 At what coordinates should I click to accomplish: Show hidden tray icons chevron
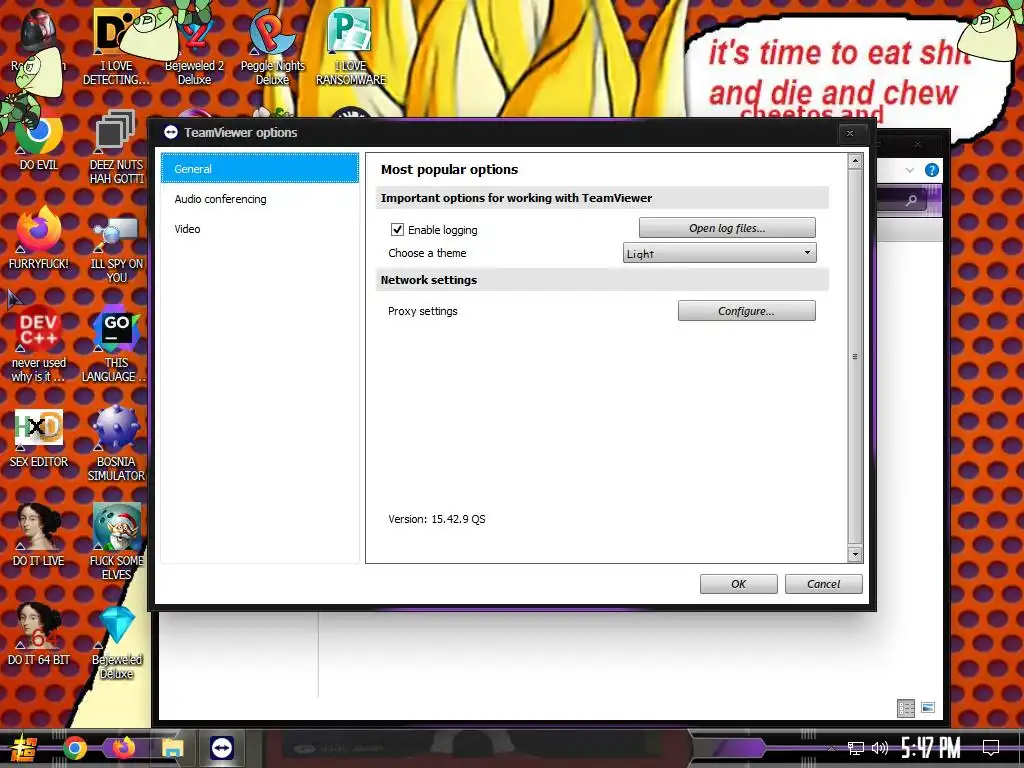coord(831,748)
